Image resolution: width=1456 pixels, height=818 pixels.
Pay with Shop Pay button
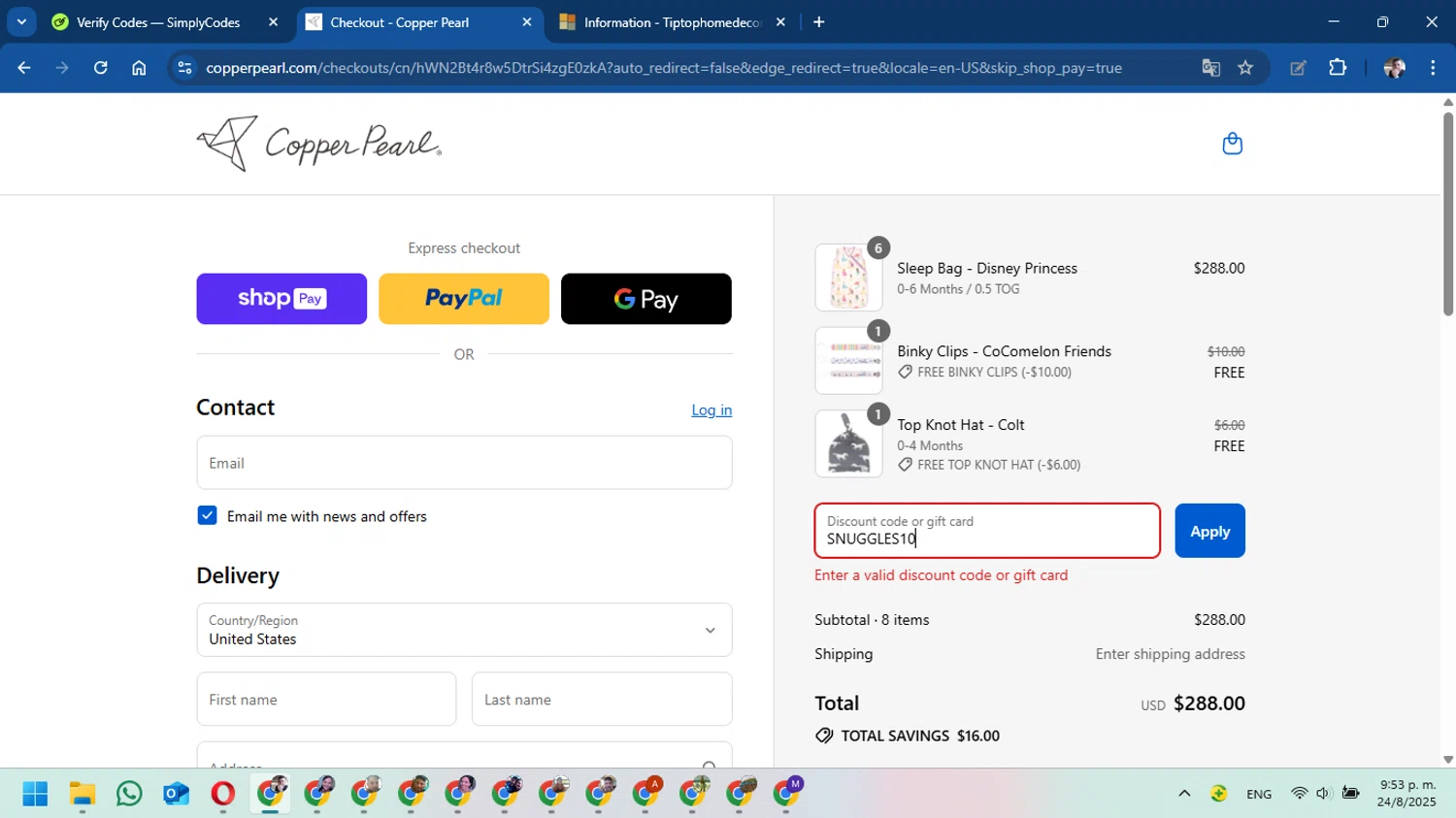pos(281,299)
